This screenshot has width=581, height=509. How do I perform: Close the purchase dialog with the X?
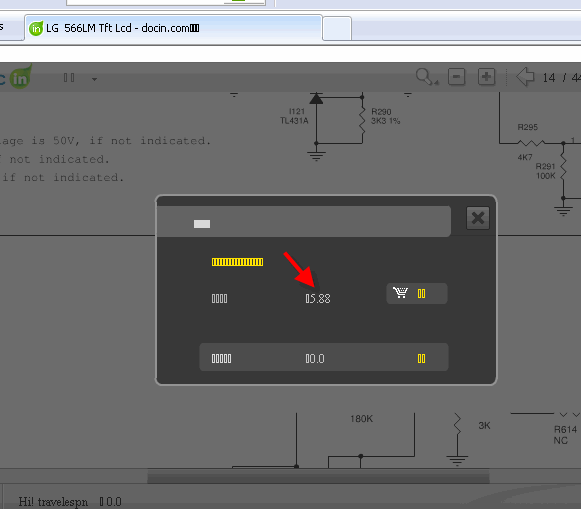pos(478,218)
